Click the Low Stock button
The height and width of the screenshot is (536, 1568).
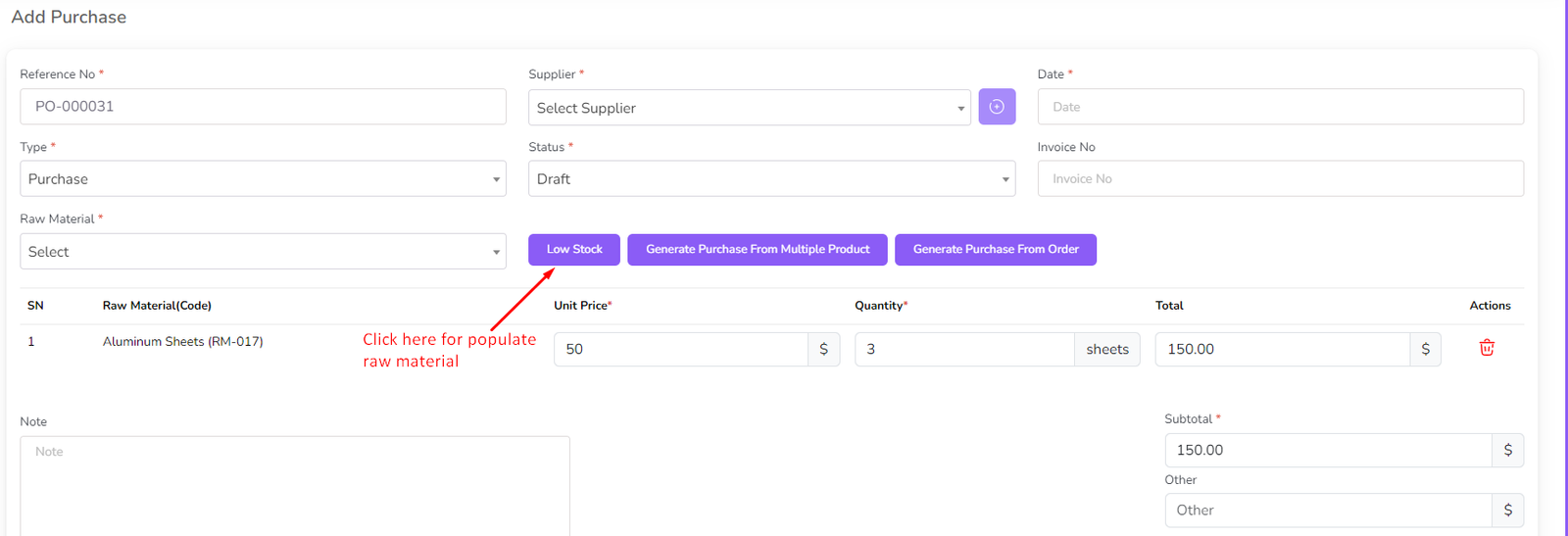click(x=573, y=250)
